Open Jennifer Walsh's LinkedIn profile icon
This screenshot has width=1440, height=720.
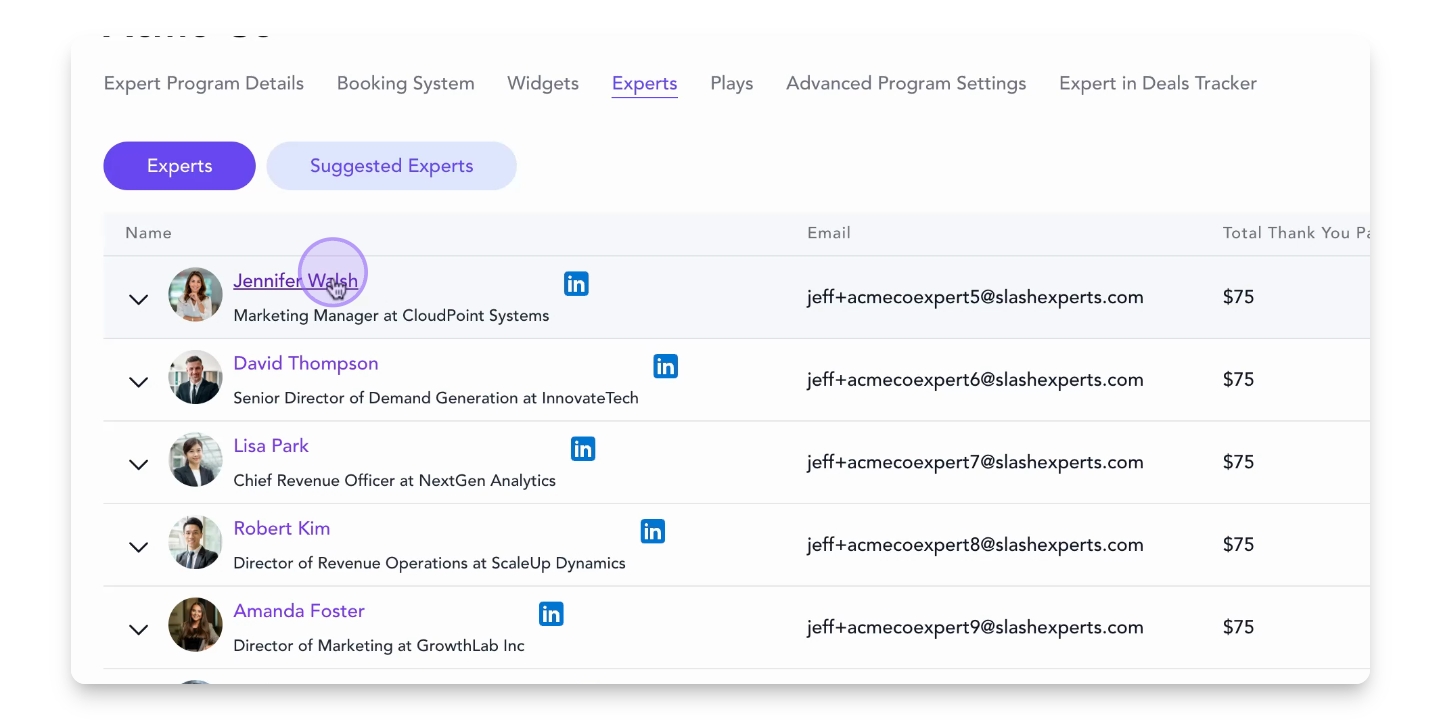point(576,284)
